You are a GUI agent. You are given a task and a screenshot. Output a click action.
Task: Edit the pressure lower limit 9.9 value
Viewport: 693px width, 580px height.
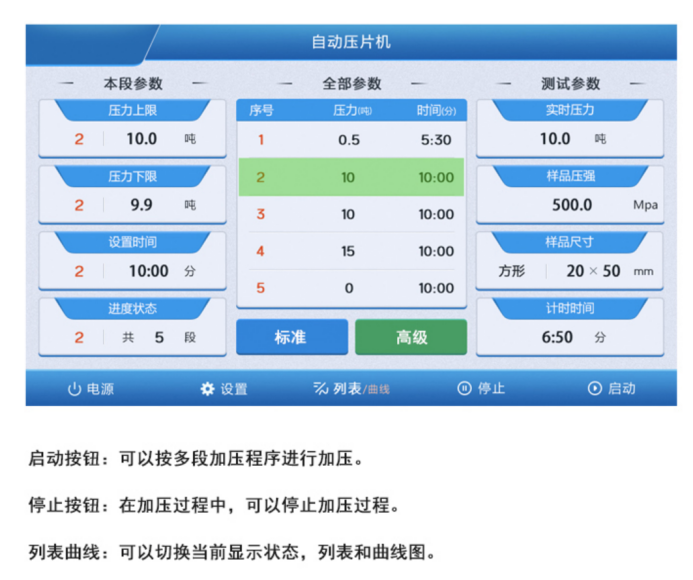pyautogui.click(x=141, y=205)
